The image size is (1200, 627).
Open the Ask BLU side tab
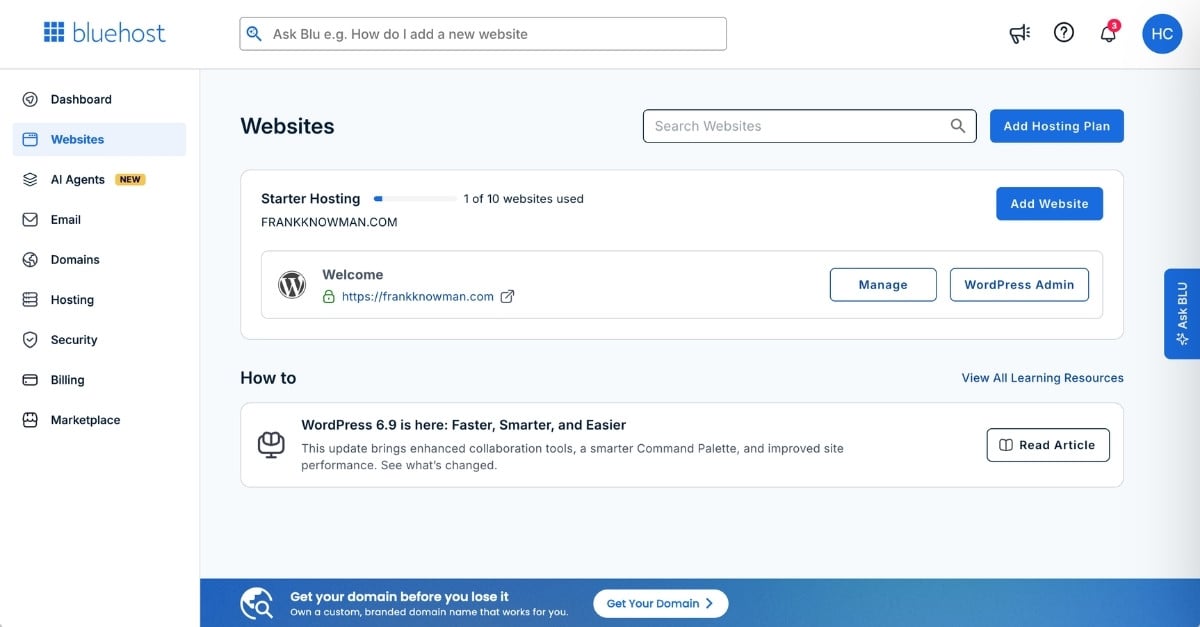coord(1182,313)
